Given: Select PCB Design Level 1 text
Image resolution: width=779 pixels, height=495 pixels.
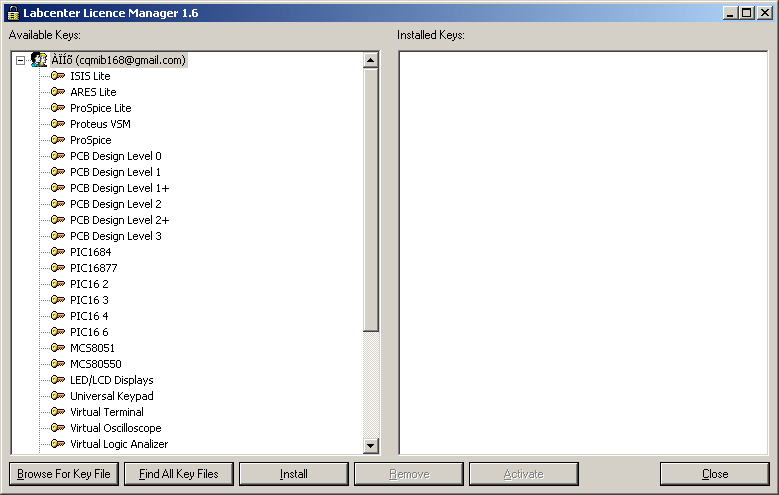Looking at the screenshot, I should [x=115, y=172].
